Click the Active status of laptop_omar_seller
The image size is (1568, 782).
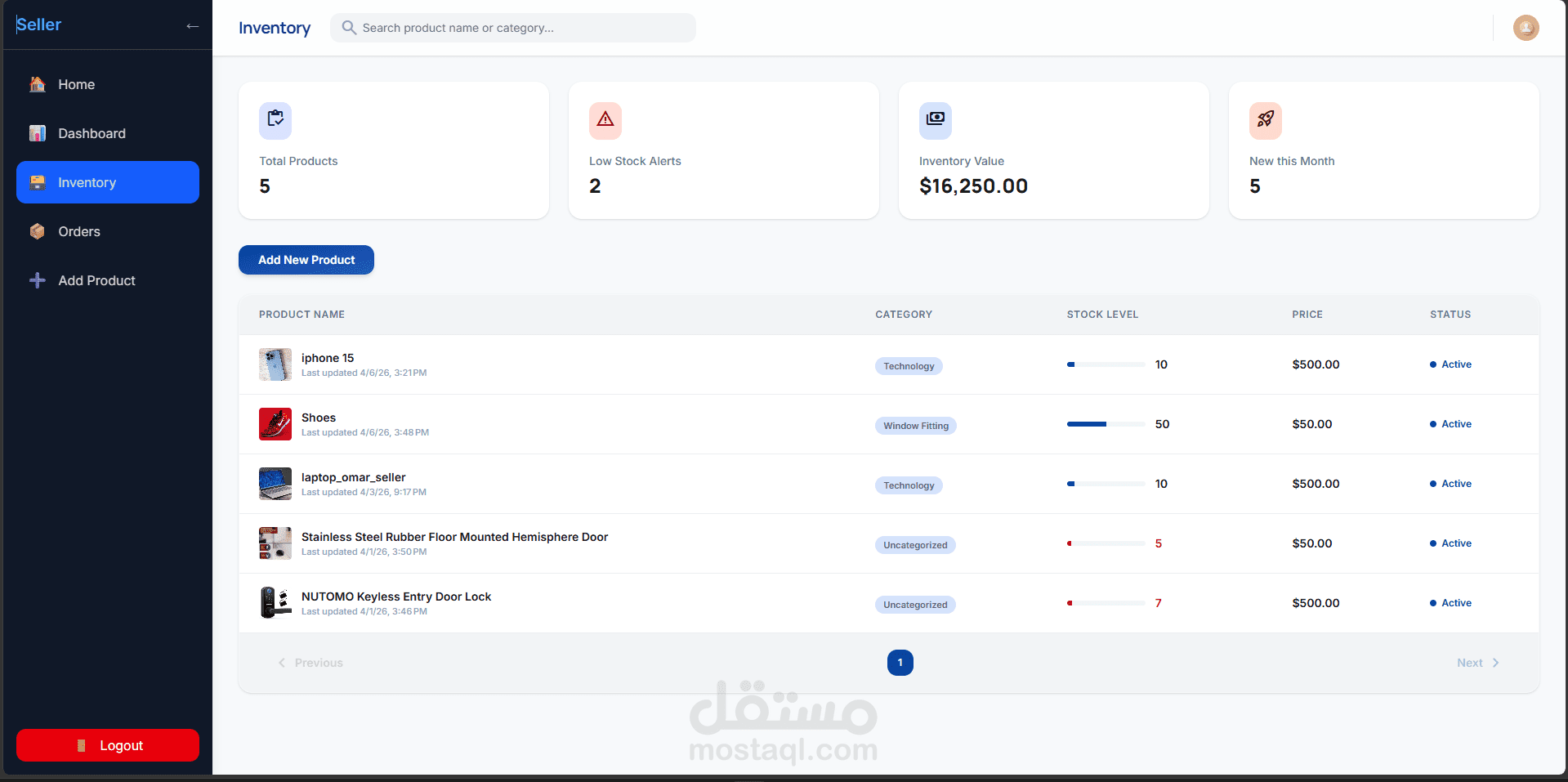1450,484
